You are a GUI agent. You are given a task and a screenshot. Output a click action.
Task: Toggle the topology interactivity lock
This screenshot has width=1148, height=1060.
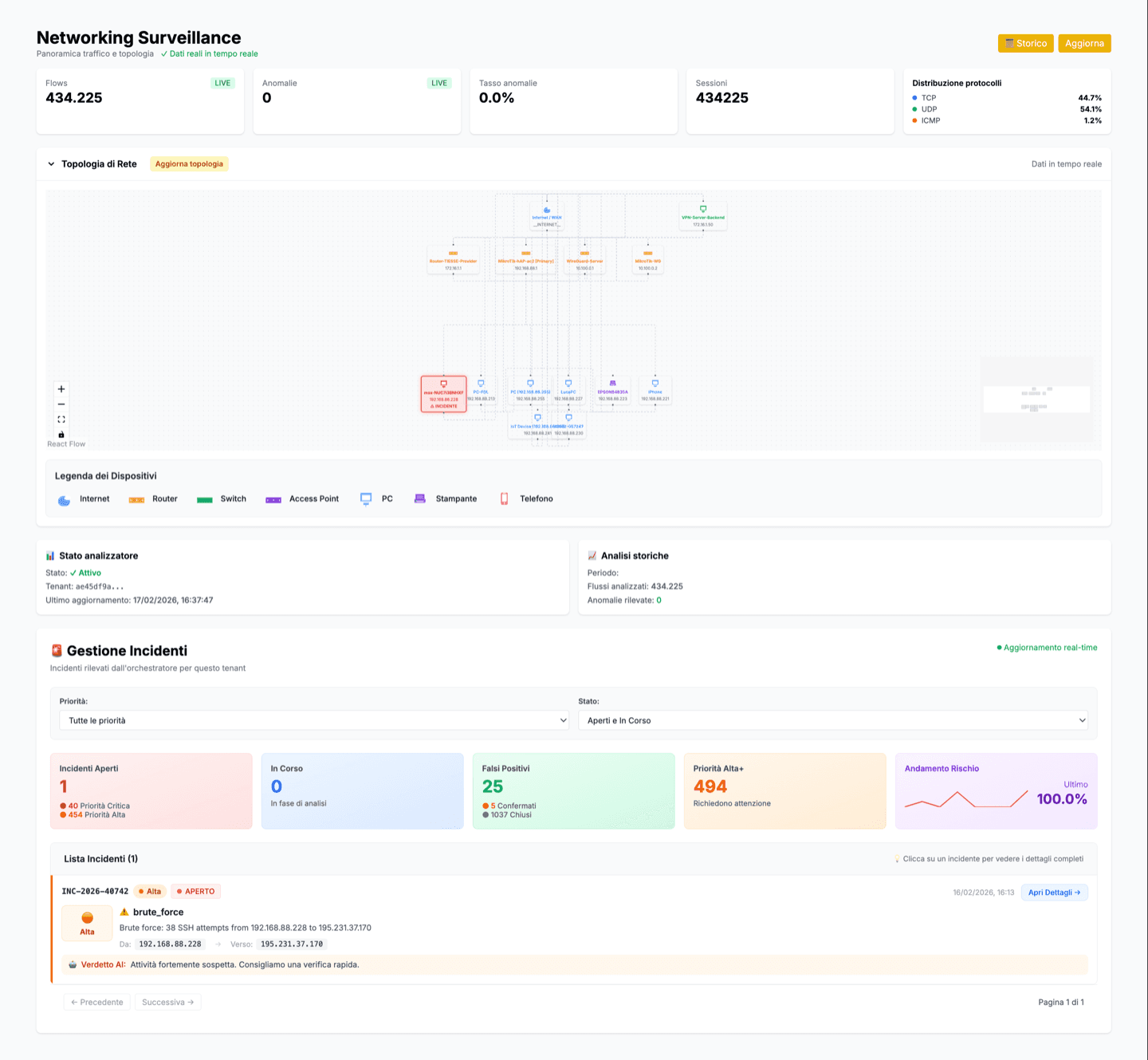tap(61, 435)
